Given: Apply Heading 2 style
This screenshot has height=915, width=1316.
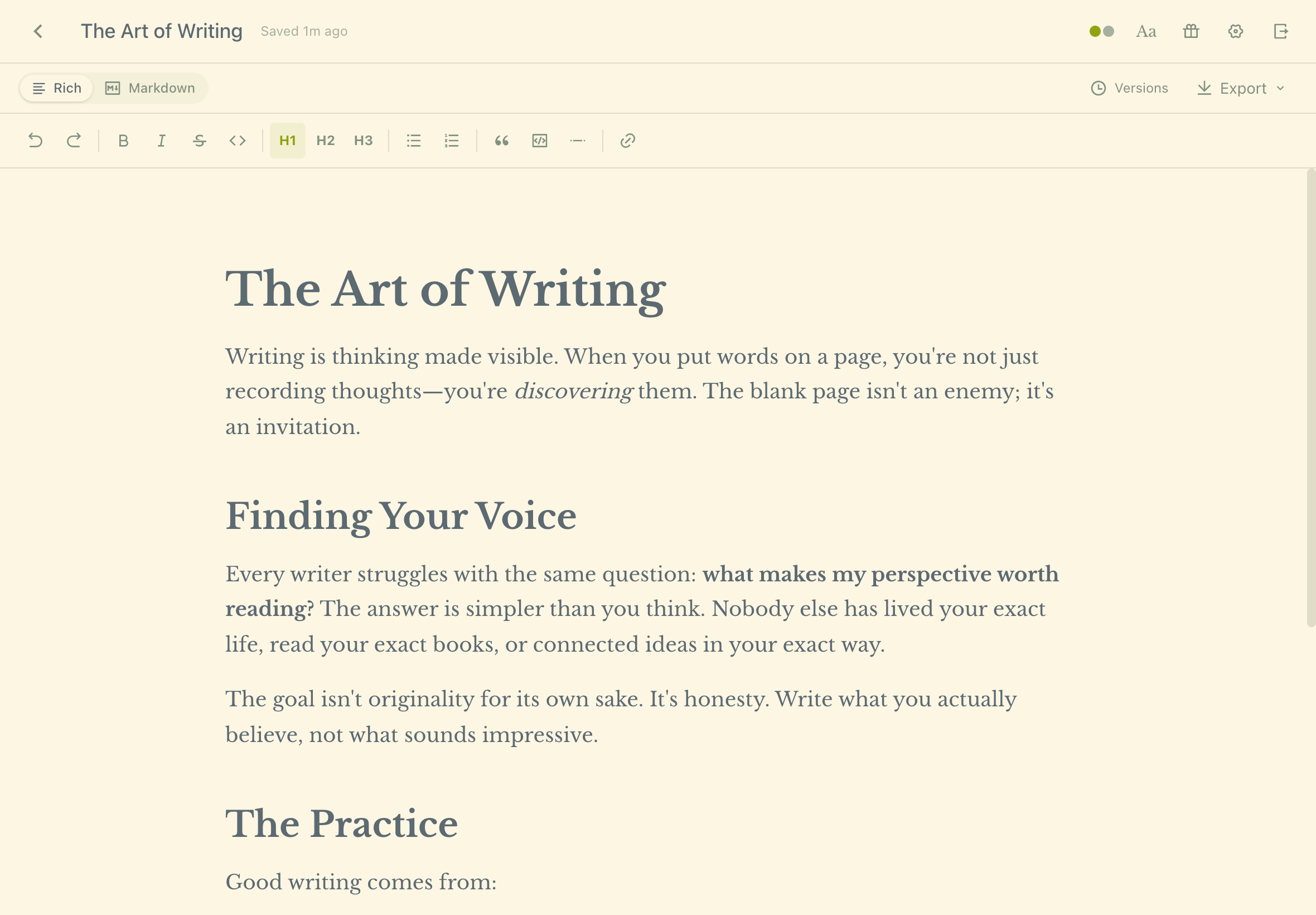Looking at the screenshot, I should tap(326, 141).
